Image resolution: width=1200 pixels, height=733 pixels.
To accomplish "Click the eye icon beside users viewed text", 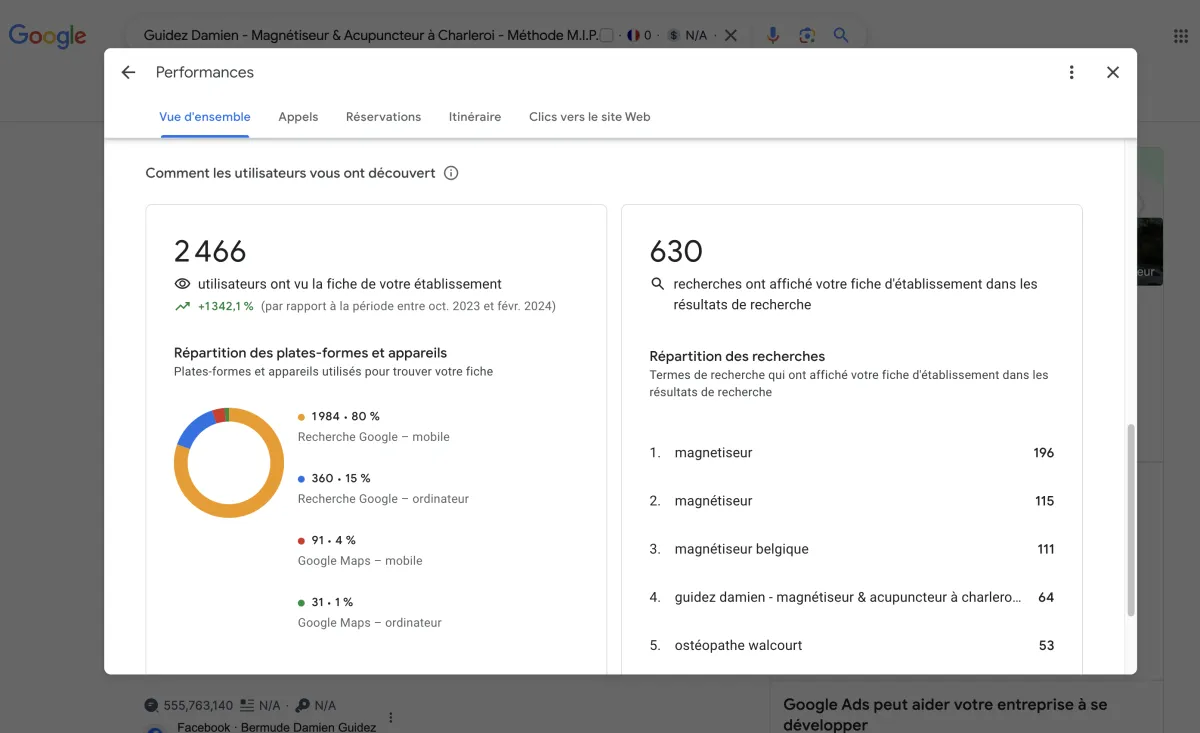I will click(x=182, y=284).
